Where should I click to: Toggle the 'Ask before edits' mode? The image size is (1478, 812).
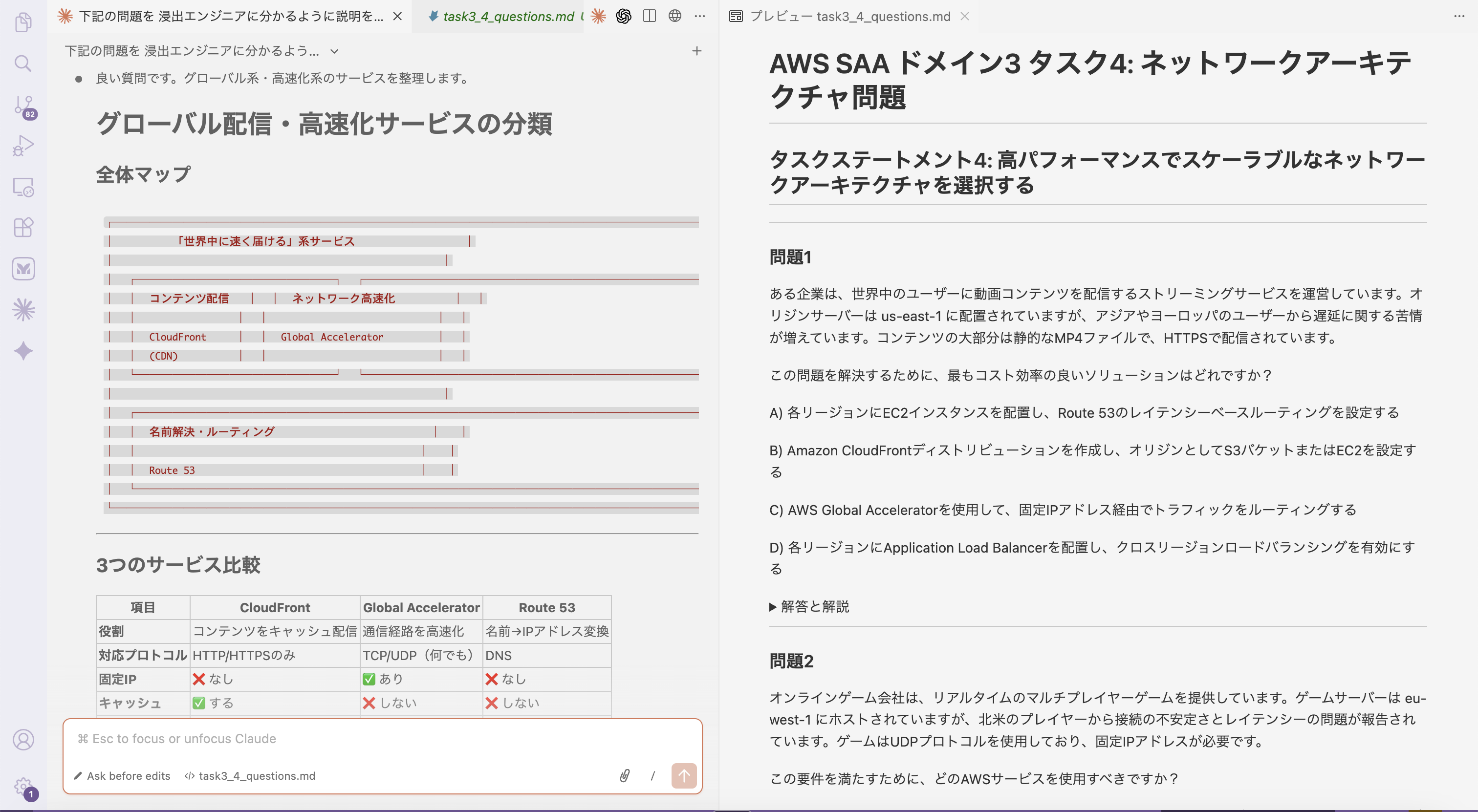click(122, 776)
